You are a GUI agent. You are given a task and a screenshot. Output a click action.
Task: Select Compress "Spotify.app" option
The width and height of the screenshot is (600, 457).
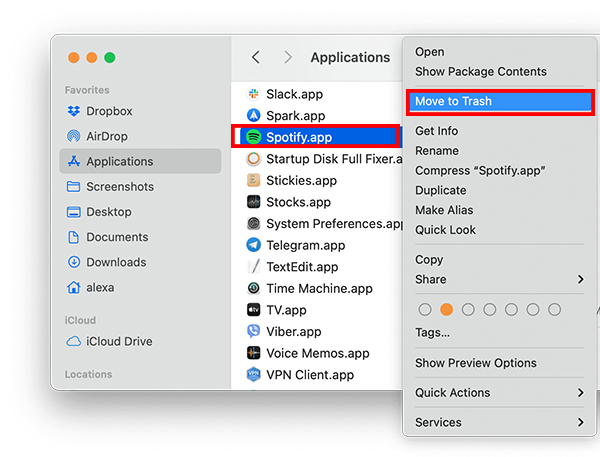(480, 170)
